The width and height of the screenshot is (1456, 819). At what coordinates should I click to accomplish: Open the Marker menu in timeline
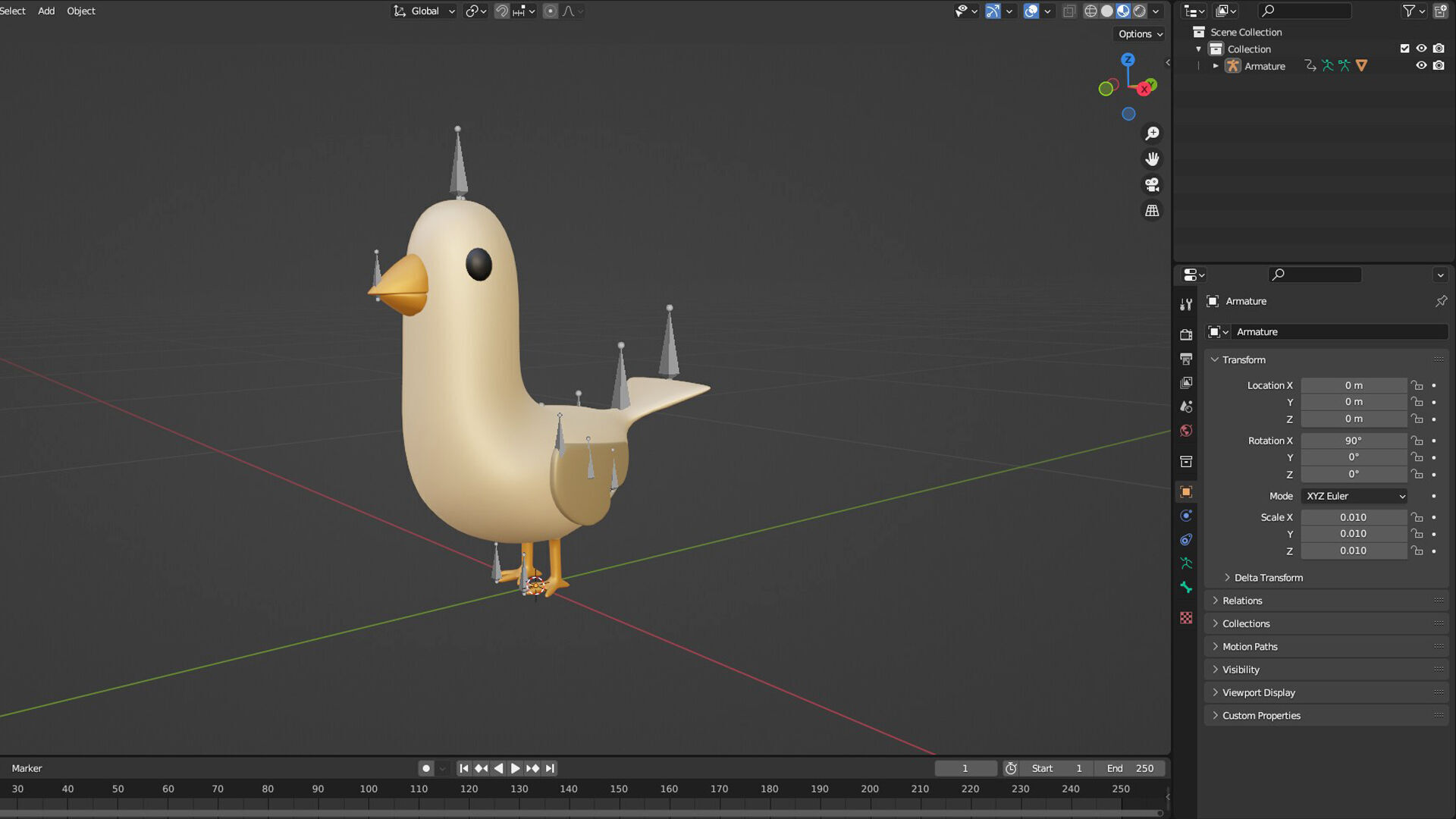[x=27, y=768]
